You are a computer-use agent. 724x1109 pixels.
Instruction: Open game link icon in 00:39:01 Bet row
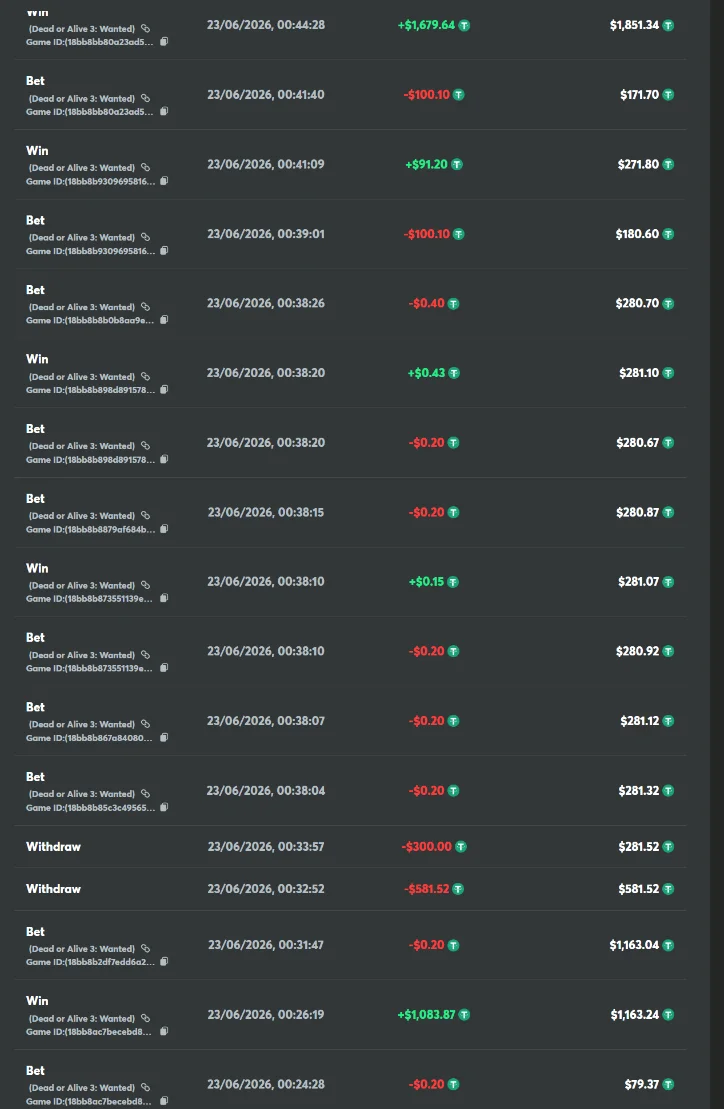(145, 238)
